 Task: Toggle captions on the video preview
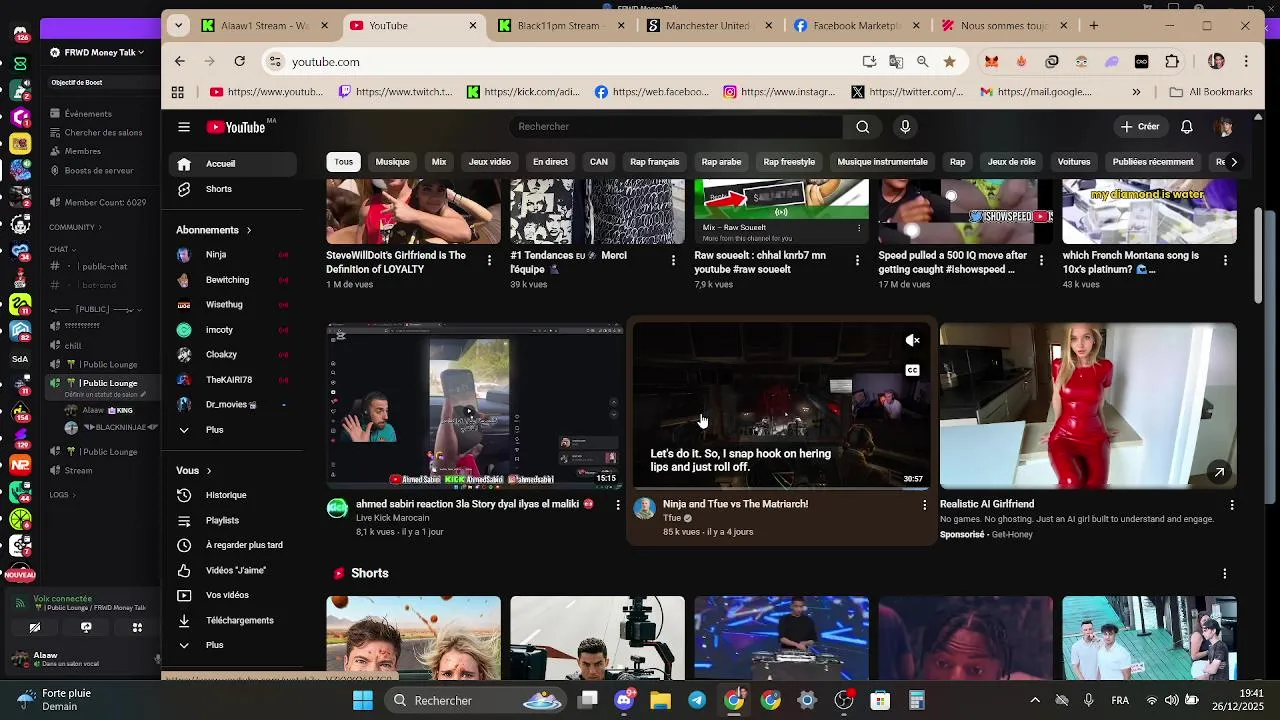(912, 371)
